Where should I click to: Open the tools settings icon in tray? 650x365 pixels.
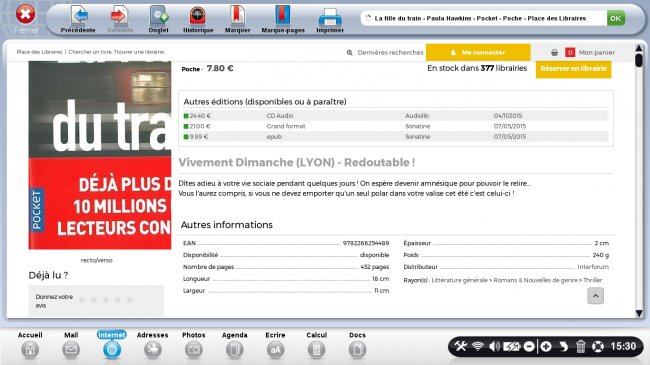(461, 346)
